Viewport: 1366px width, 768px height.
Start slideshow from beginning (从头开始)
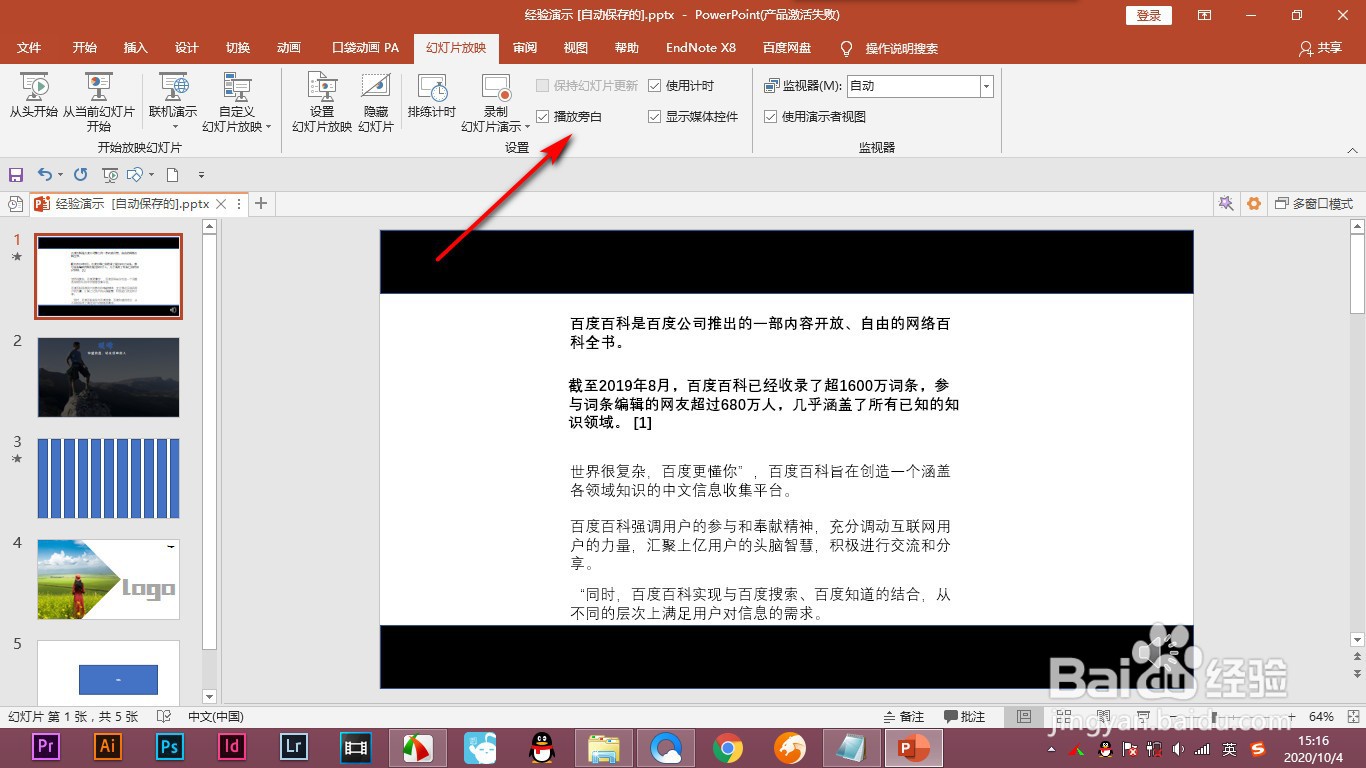34,96
